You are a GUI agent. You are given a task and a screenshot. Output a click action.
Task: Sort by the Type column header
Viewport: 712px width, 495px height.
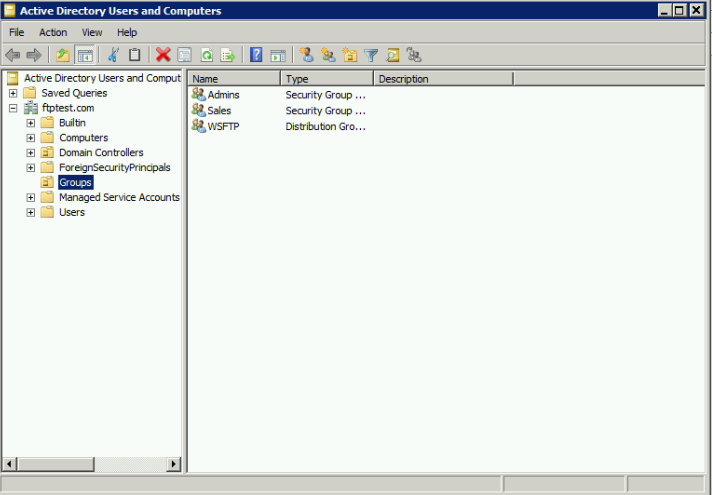(327, 79)
